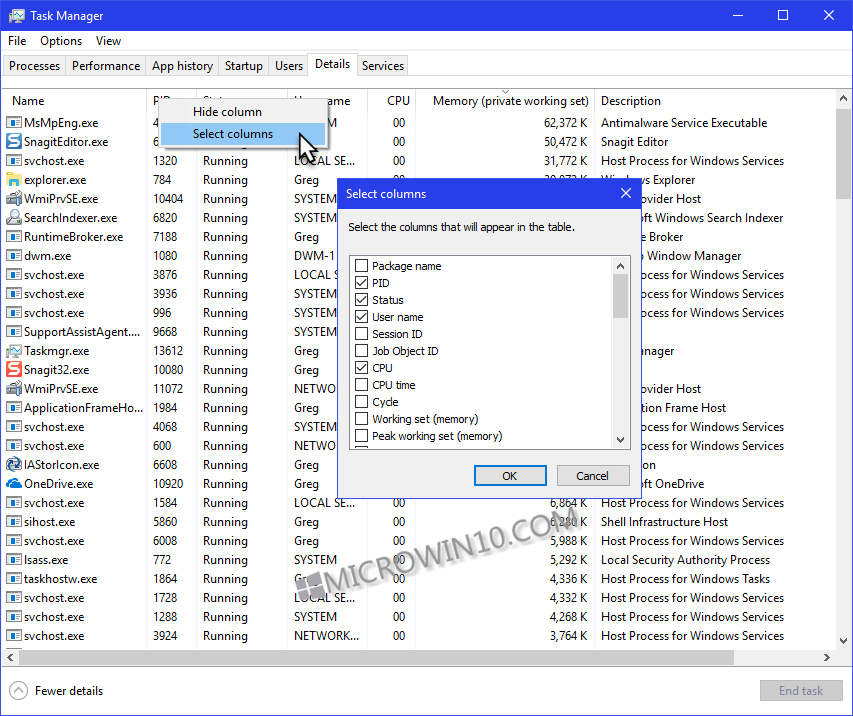The width and height of the screenshot is (853, 716).
Task: Sort by Memory (private working set) header
Action: 505,101
